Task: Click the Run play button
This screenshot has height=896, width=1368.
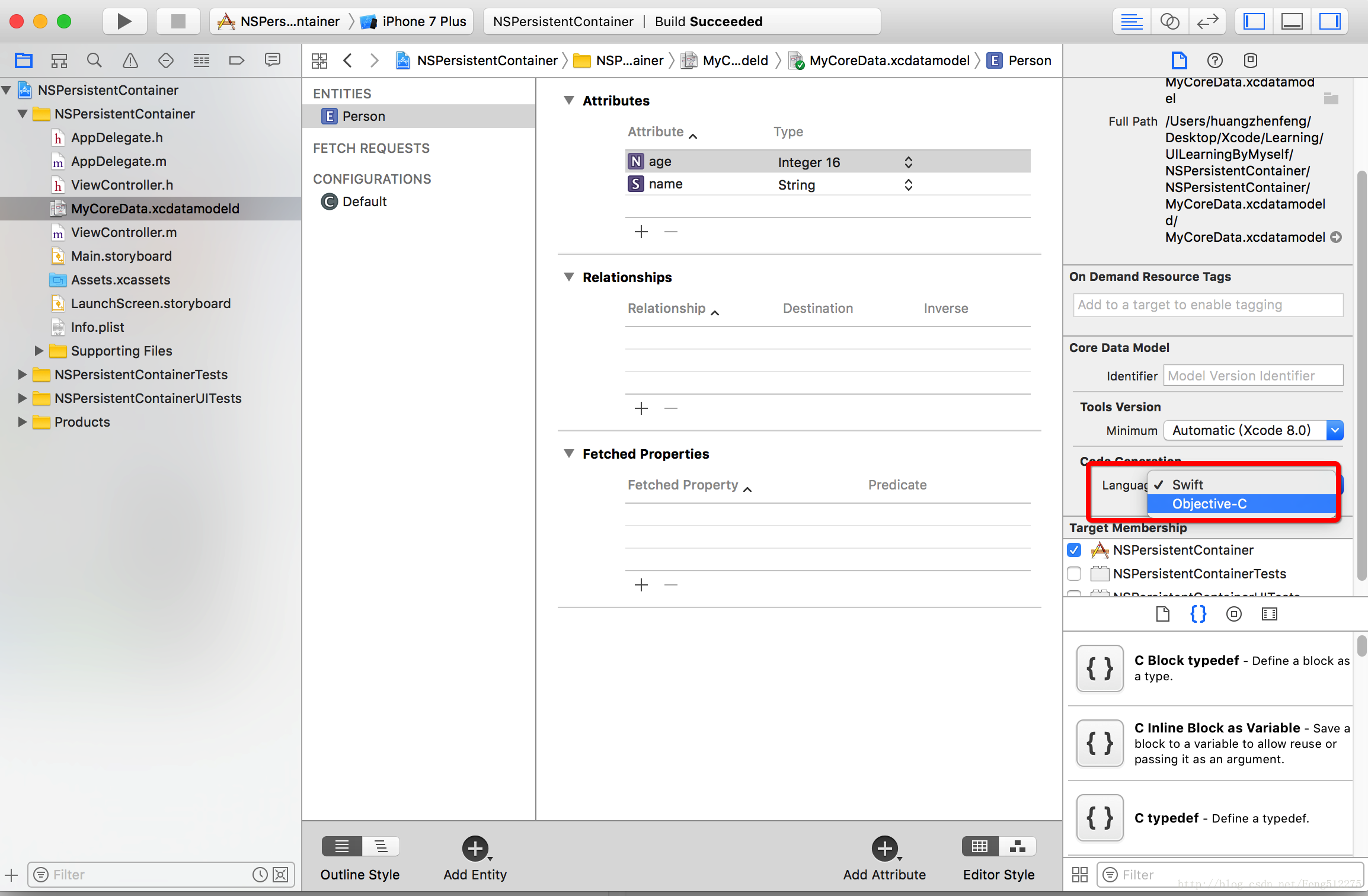Action: [x=124, y=22]
